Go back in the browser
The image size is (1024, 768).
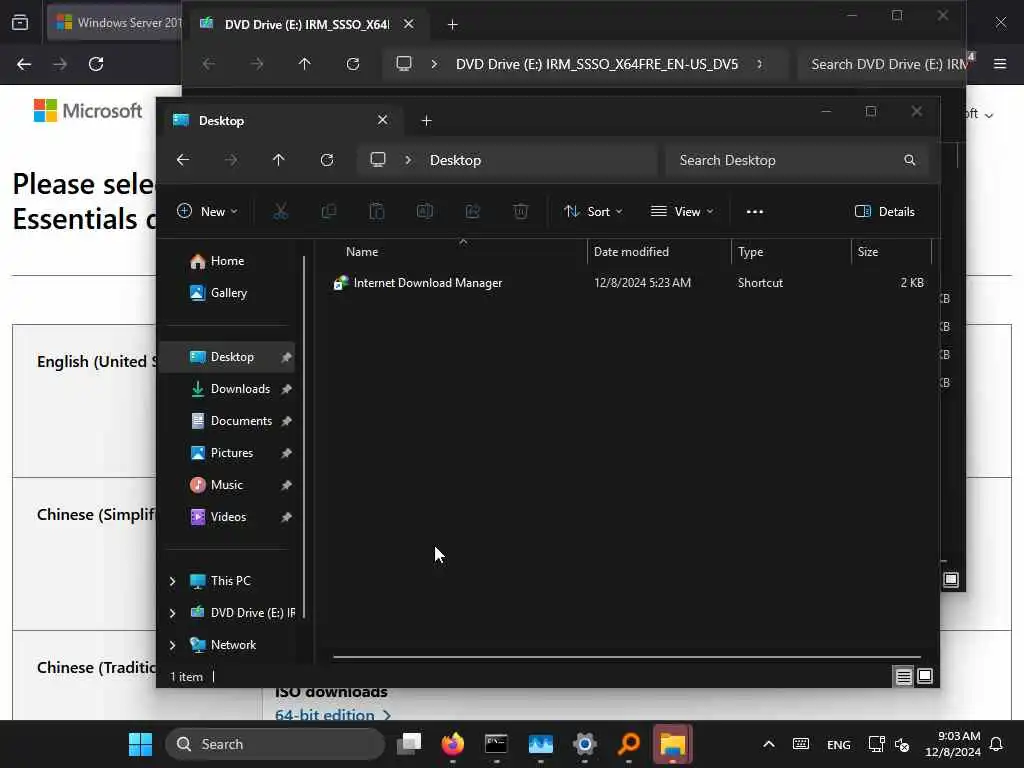tap(24, 64)
